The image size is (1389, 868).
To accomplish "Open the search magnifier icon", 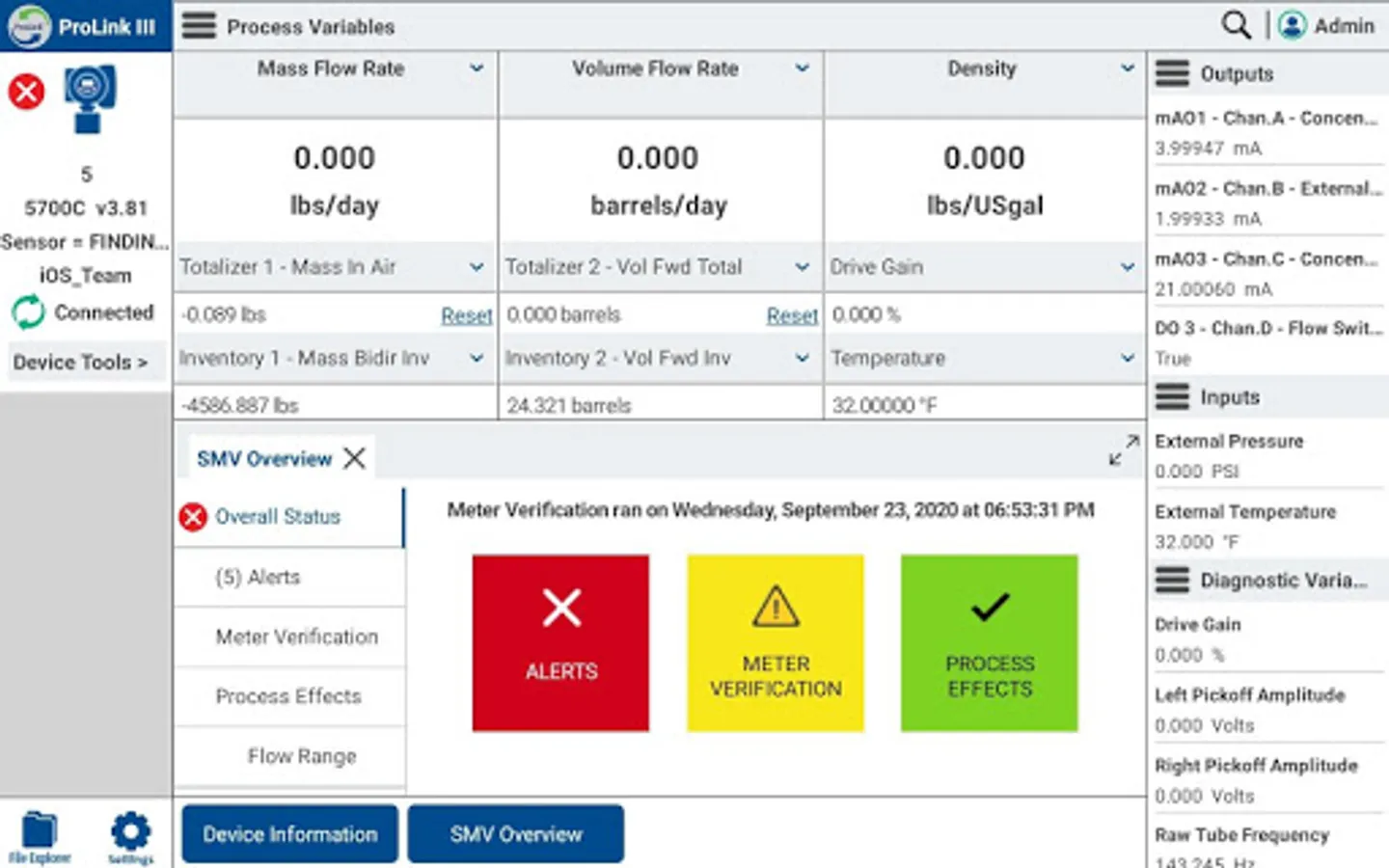I will [1236, 25].
